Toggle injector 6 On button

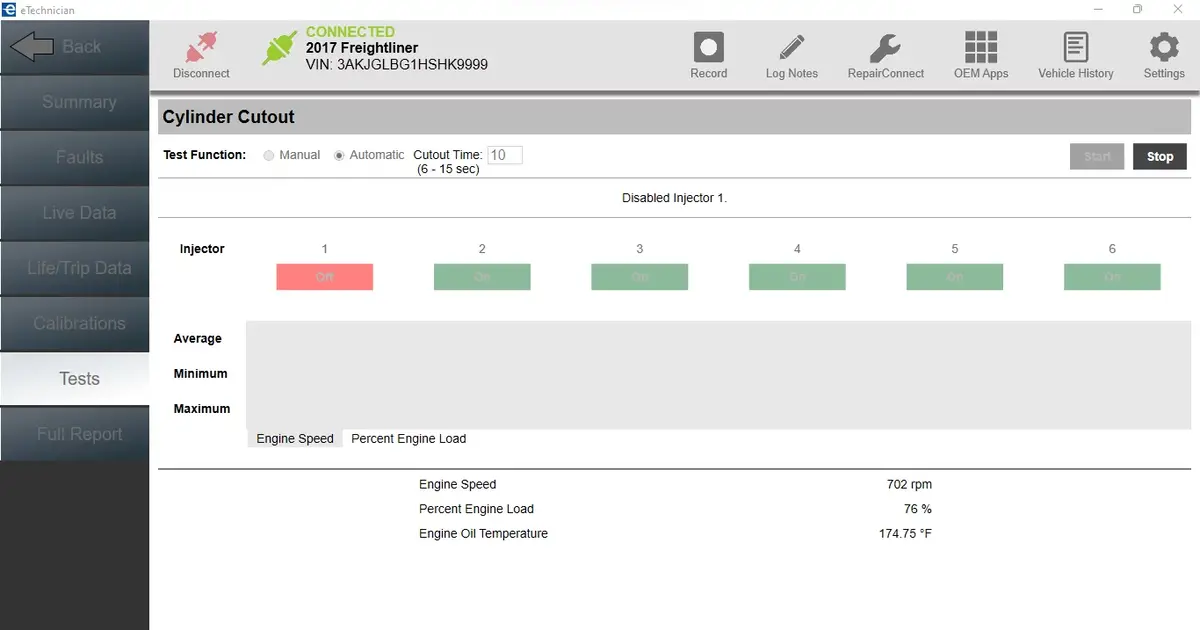1112,277
